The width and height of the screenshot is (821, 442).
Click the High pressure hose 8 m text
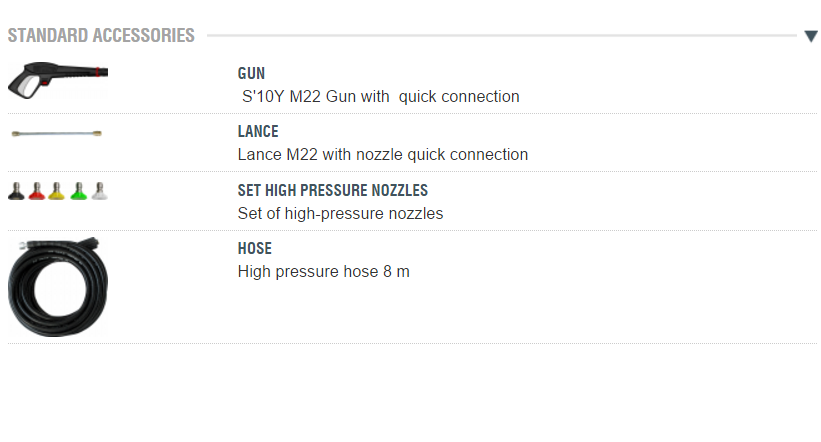click(324, 271)
